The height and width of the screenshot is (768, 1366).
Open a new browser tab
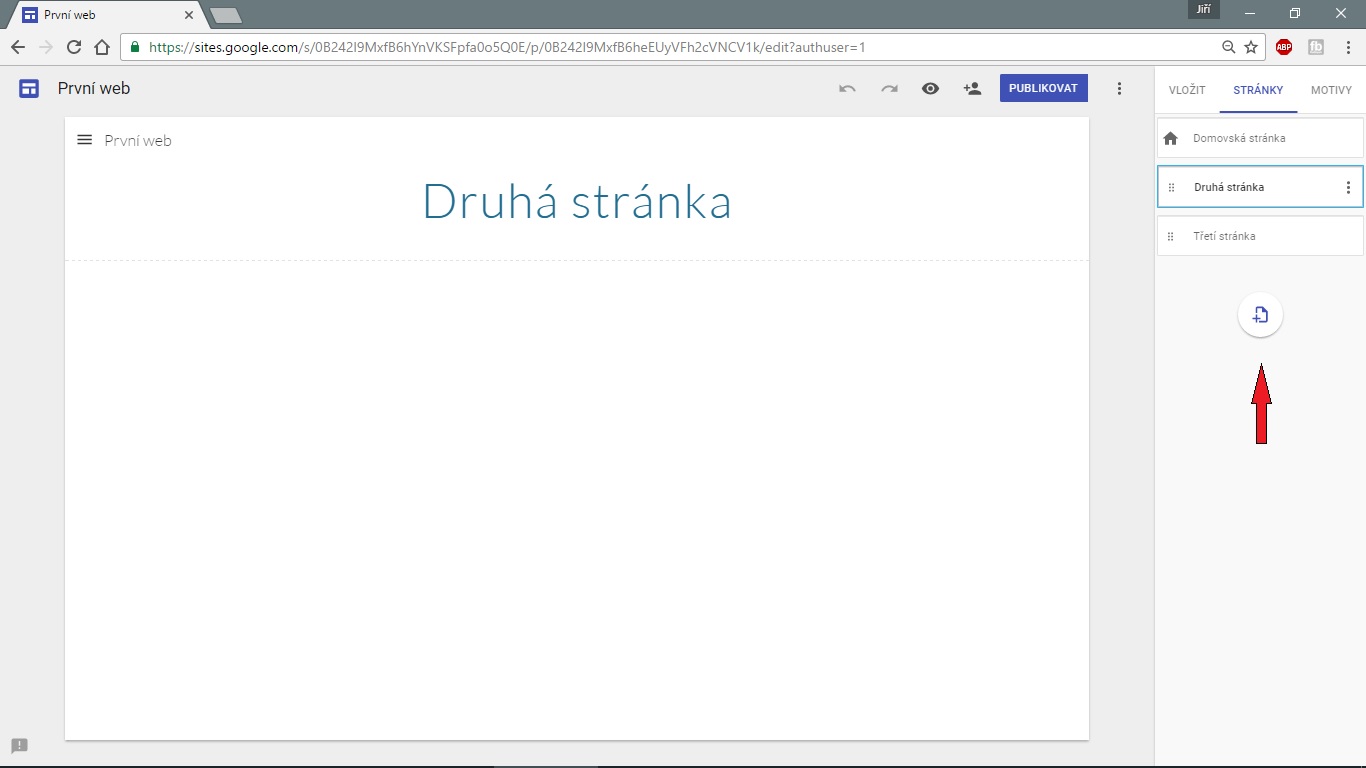226,15
